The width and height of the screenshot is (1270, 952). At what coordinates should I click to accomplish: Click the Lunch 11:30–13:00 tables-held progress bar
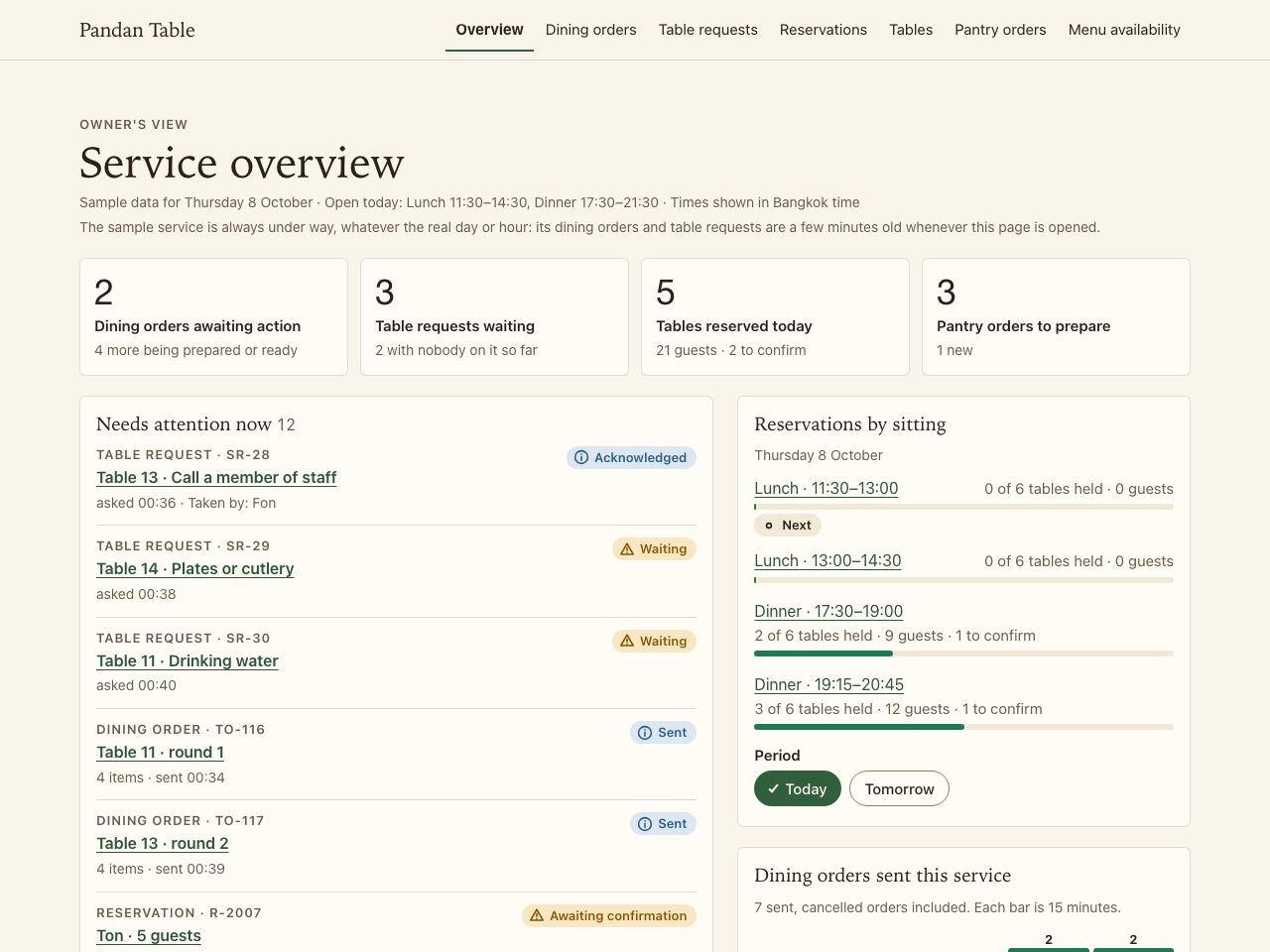tap(963, 507)
